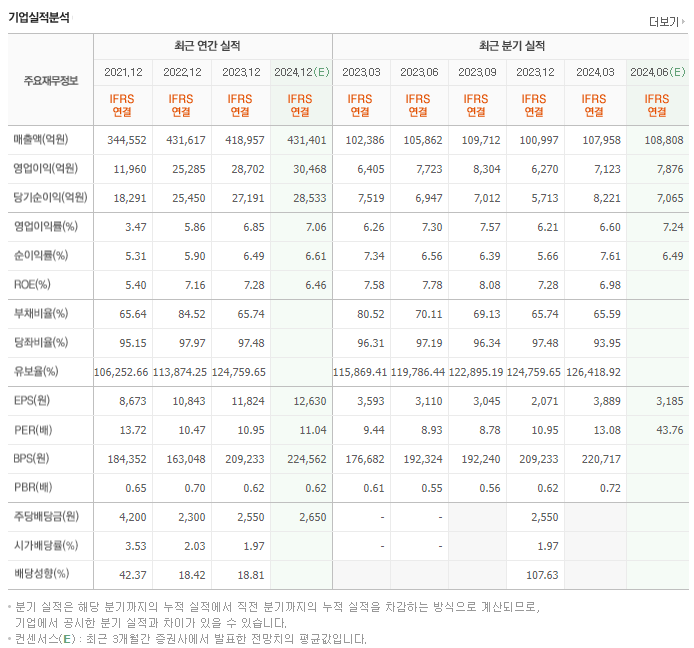Click the EPS value 2,071
The height and width of the screenshot is (648, 694).
[x=545, y=401]
